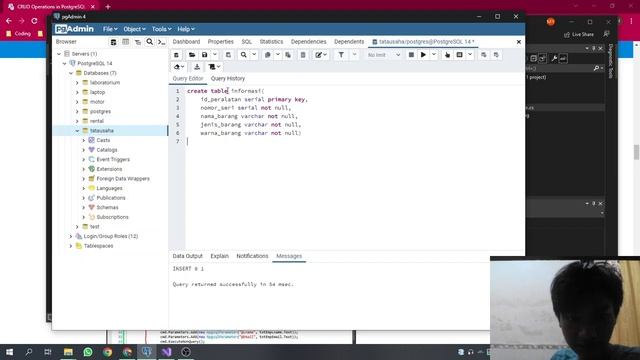Expand the postgres database node
This screenshot has height=360, width=640.
77,111
